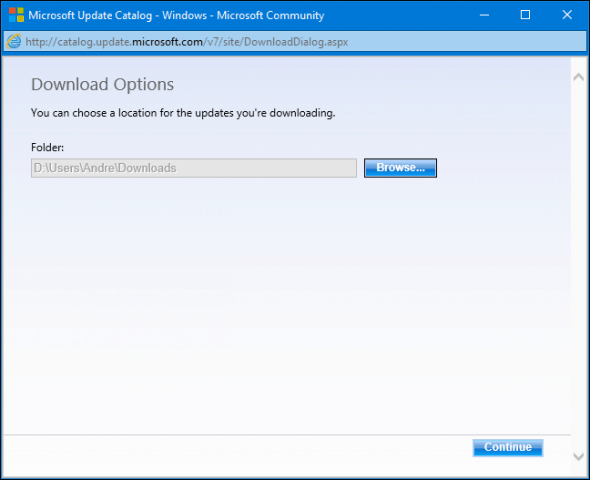The image size is (590, 480).
Task: Click the Continue button
Action: point(508,447)
